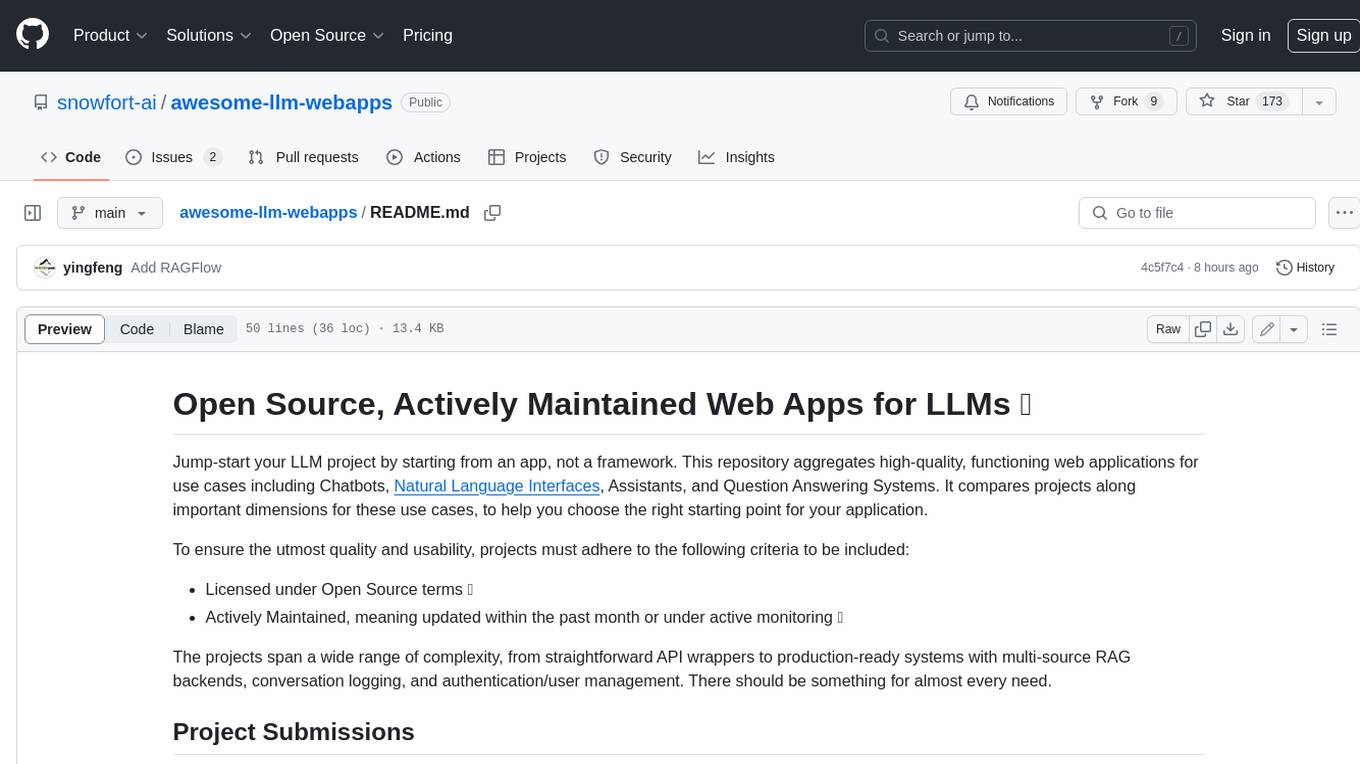Viewport: 1360px width, 764px height.
Task: Open the yingfeng author link
Action: click(x=92, y=268)
